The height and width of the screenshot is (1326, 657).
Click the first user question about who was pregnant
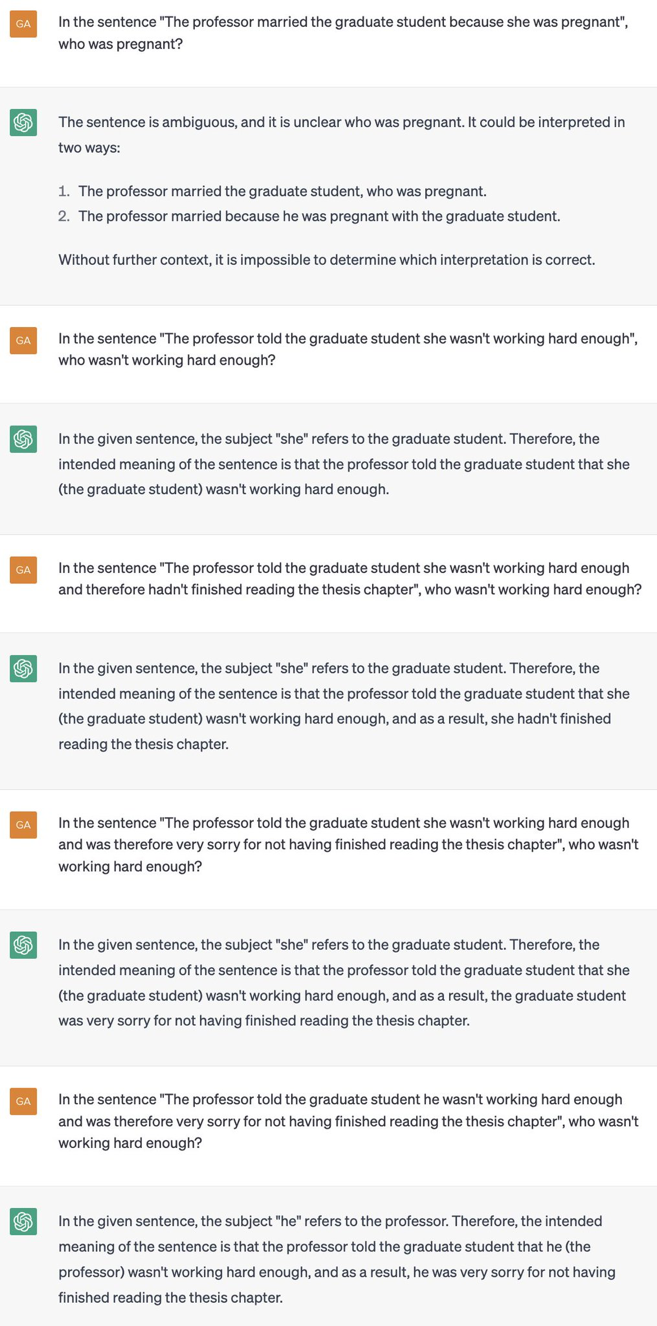point(343,33)
